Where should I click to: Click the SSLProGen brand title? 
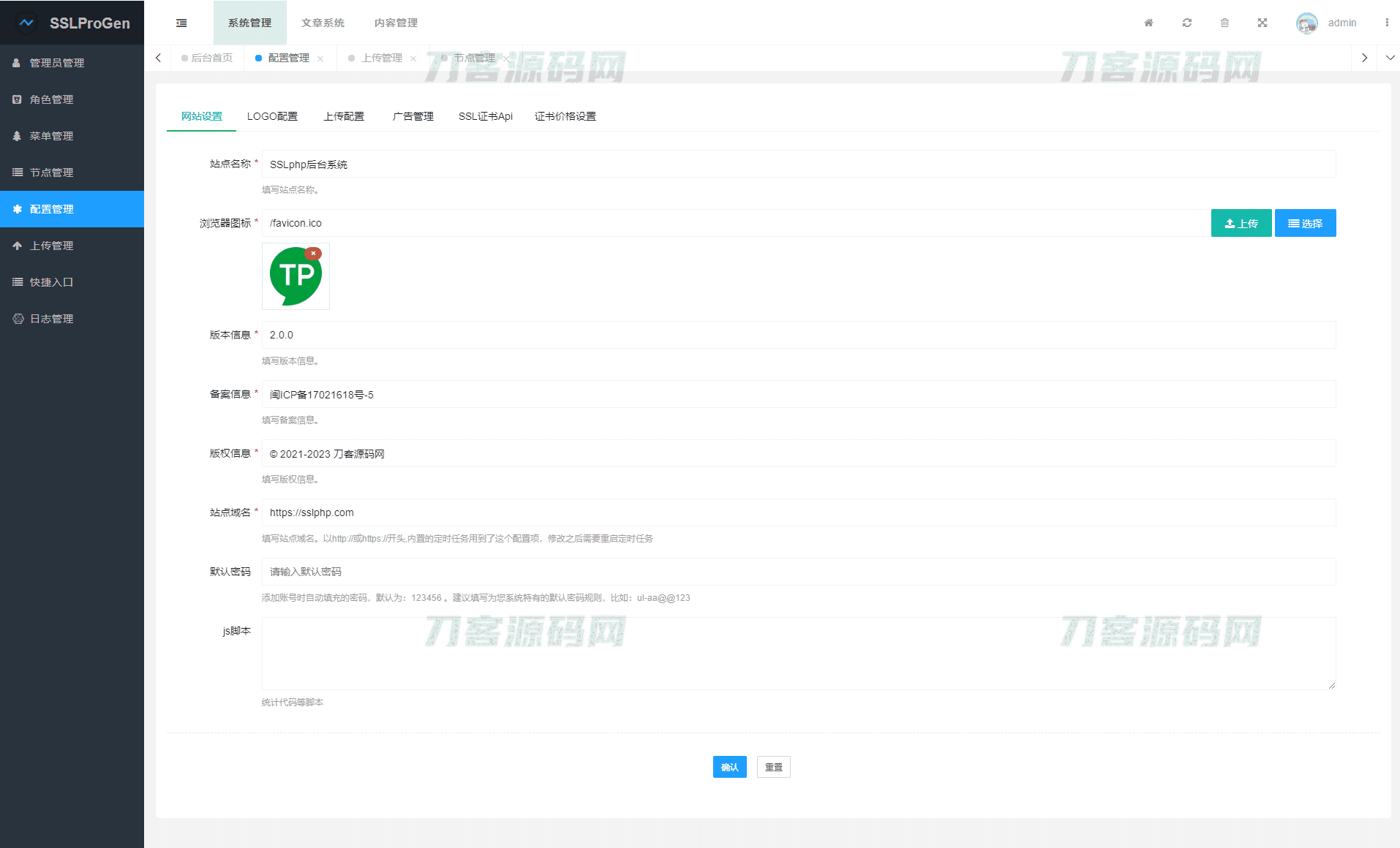click(90, 23)
